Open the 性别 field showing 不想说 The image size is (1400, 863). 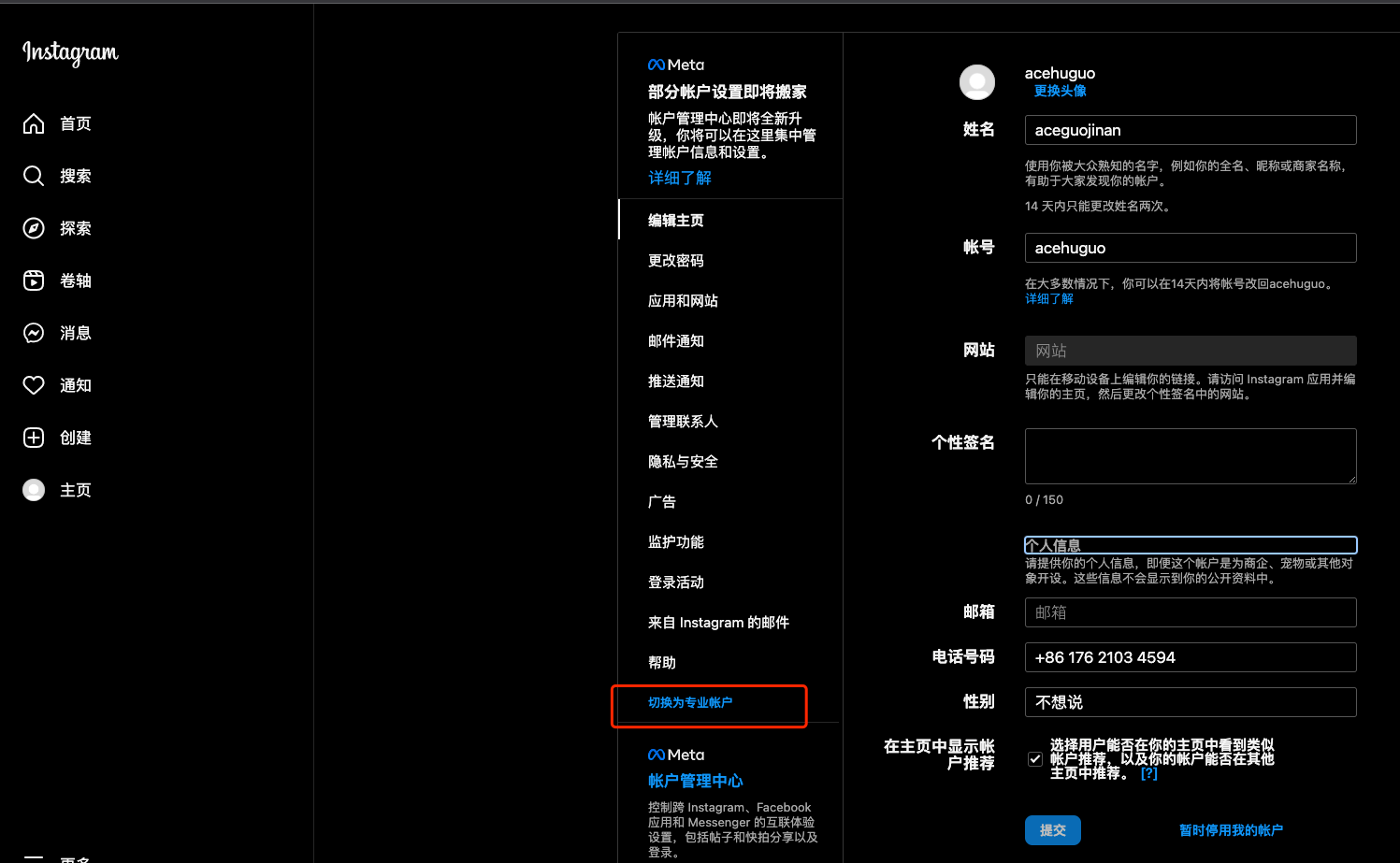click(1191, 702)
